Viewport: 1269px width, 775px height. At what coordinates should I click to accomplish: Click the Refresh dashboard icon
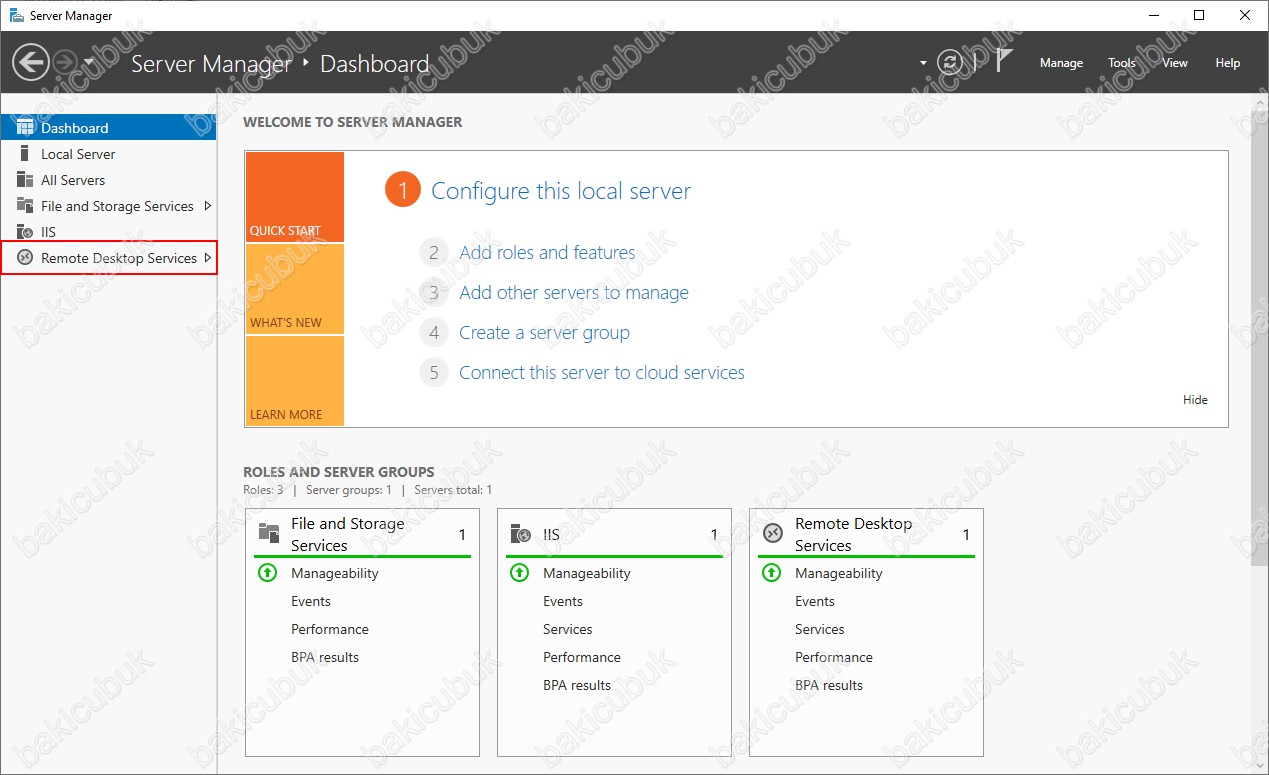tap(950, 62)
